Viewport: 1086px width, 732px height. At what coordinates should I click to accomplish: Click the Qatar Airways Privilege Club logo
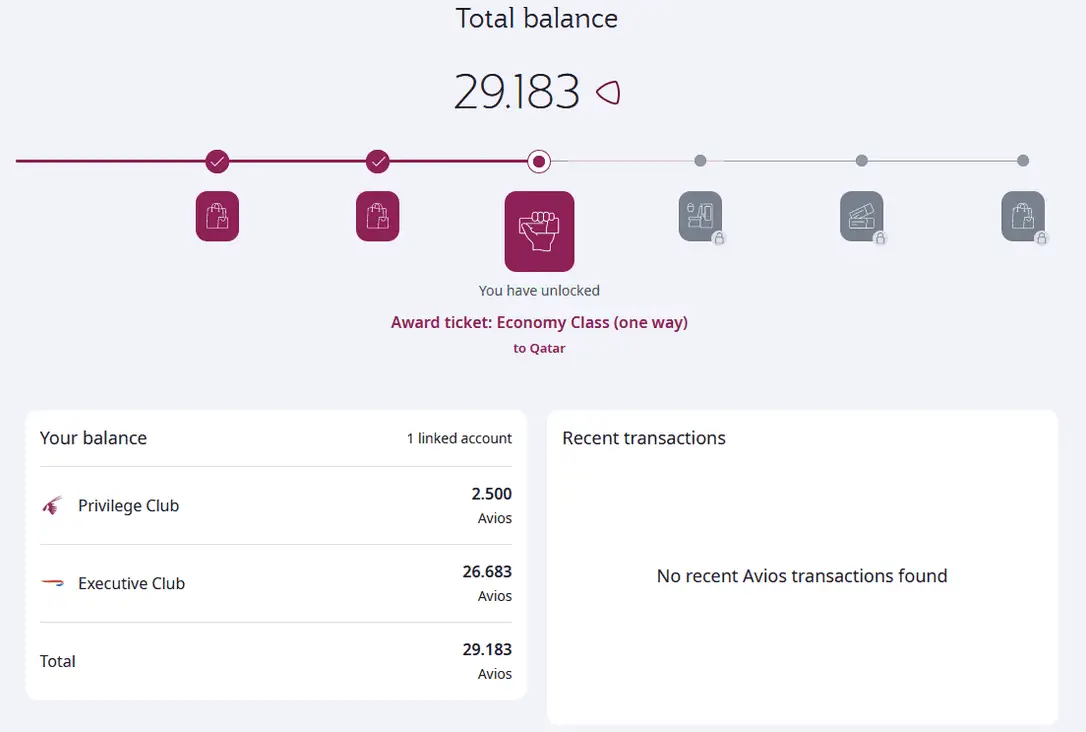[x=52, y=506]
